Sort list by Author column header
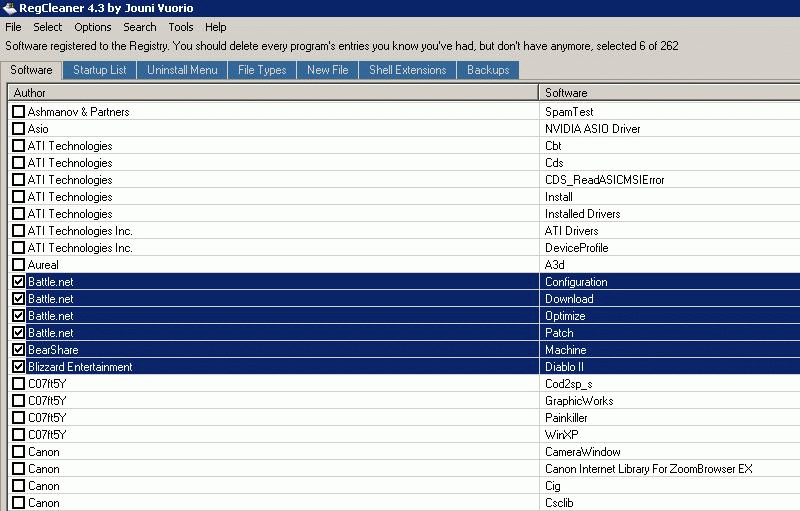800x511 pixels. click(x=273, y=92)
